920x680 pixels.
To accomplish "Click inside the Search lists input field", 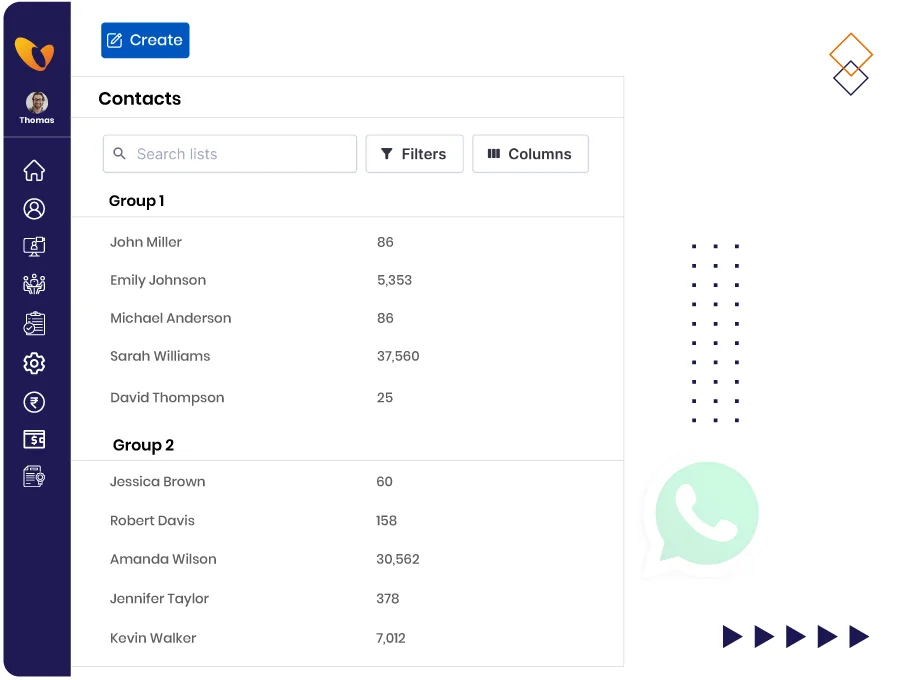I will coord(230,154).
